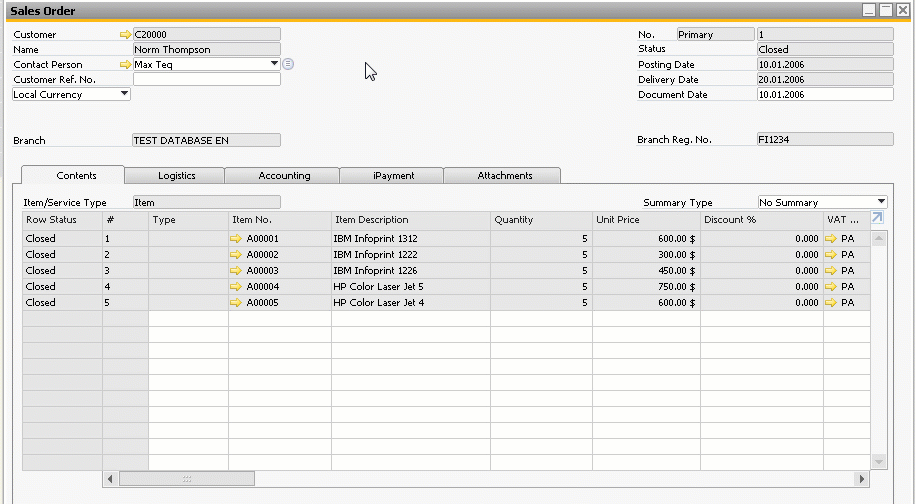
Task: Click the Item No. column header
Action: (280, 220)
